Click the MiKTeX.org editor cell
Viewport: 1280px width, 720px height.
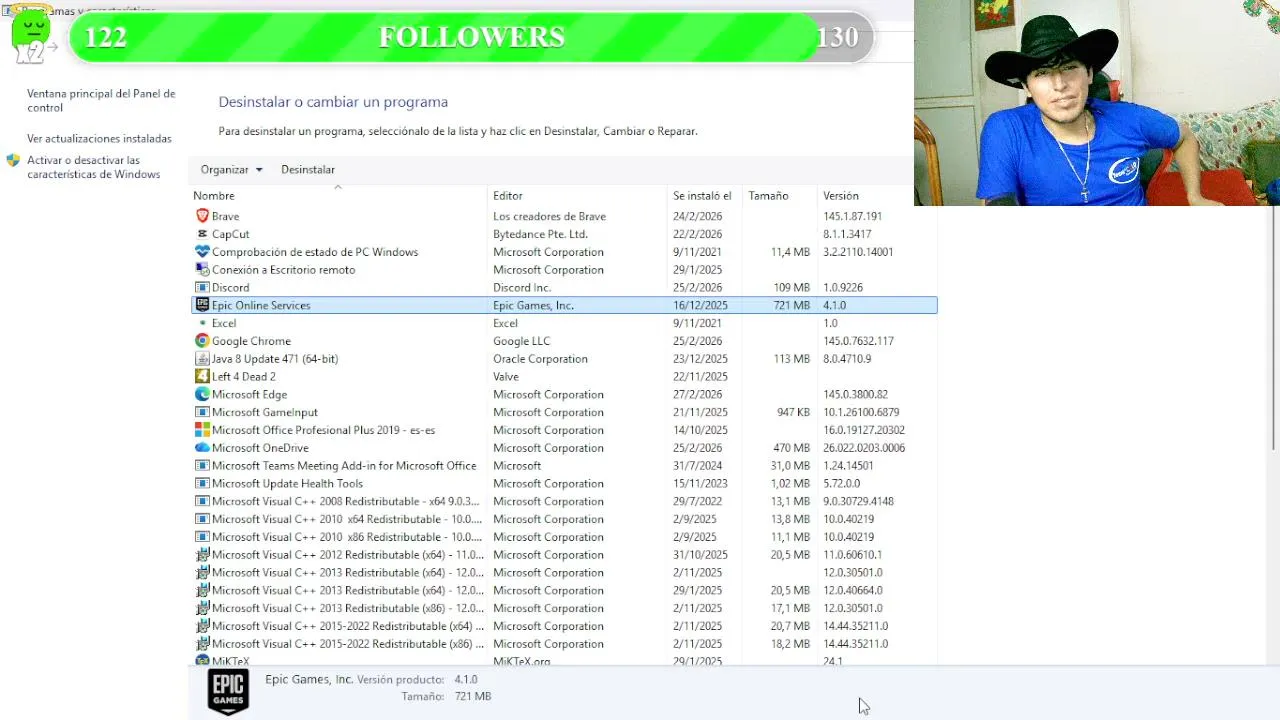click(x=521, y=661)
